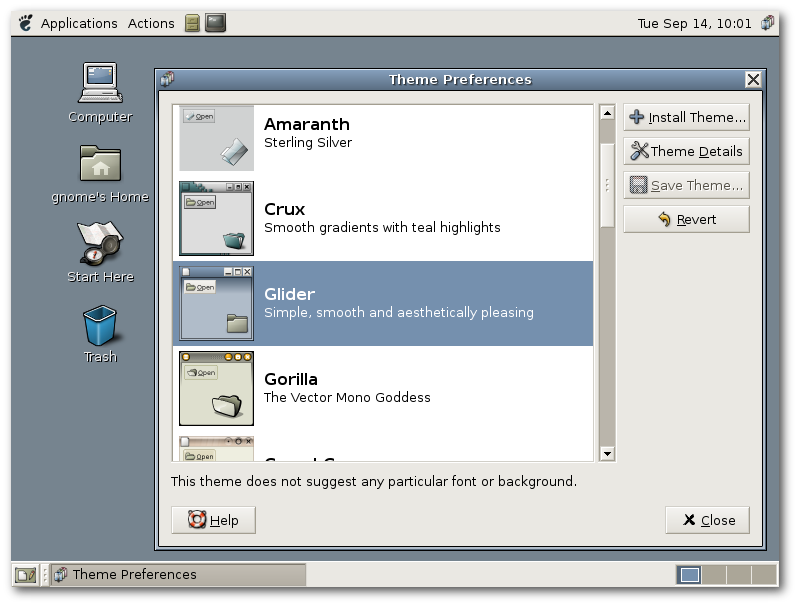
Task: Click the Close button at dialog bottom
Action: pos(707,520)
